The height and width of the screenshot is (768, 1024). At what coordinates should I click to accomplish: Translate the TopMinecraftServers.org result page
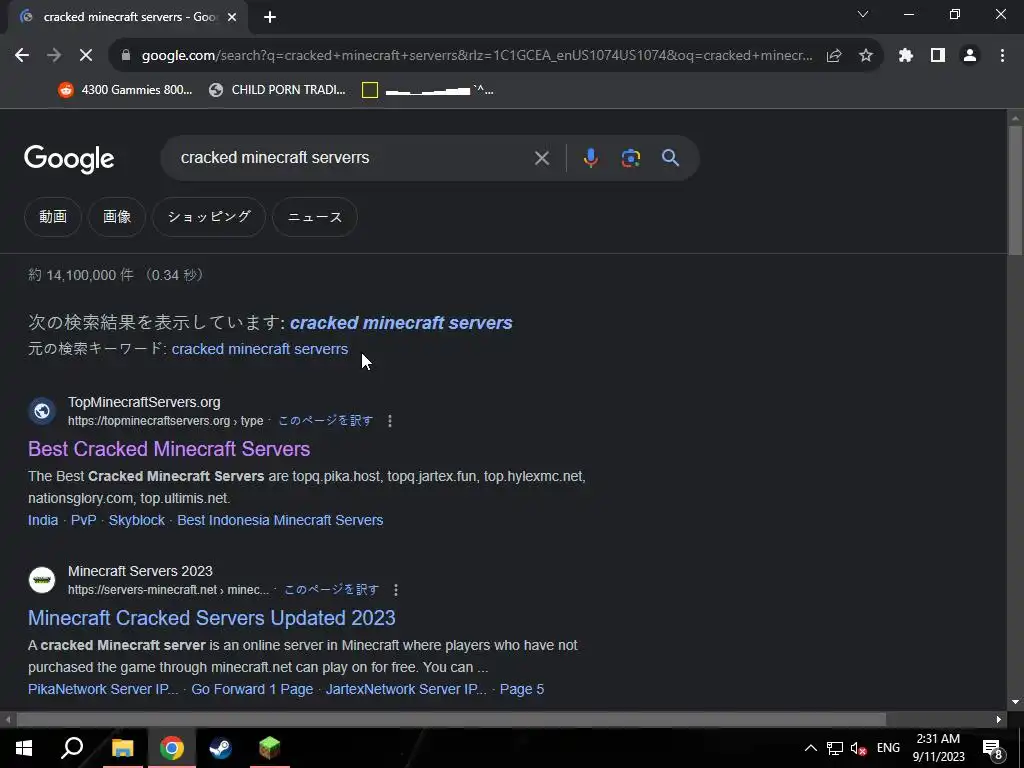point(325,421)
